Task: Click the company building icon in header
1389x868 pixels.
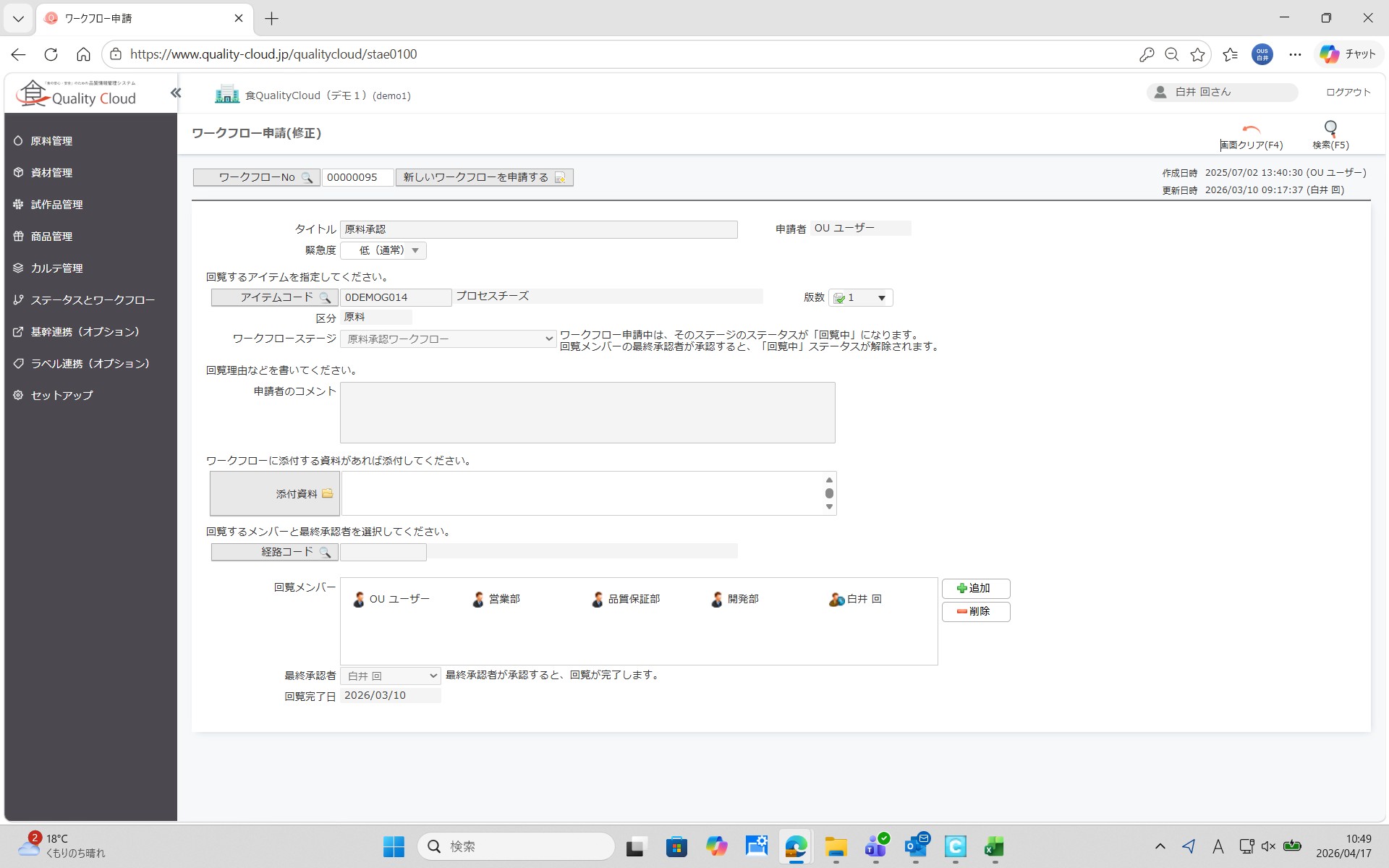Action: [227, 94]
